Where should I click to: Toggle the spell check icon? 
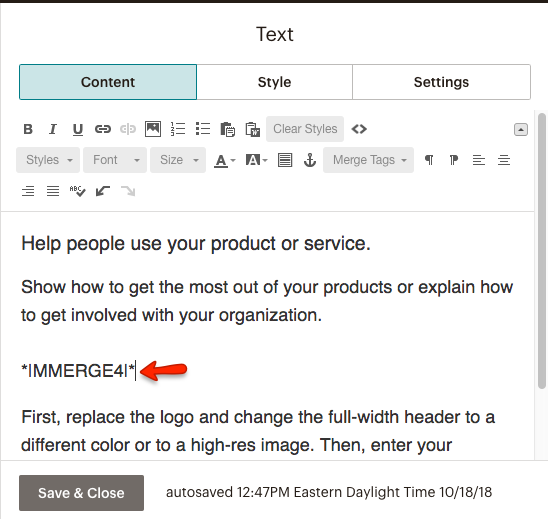click(78, 191)
